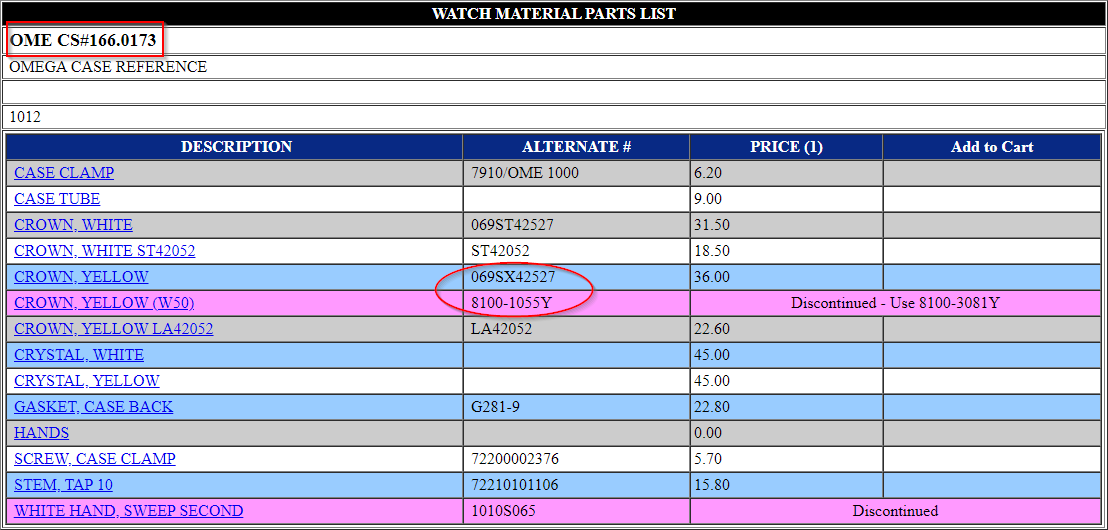The width and height of the screenshot is (1108, 530).
Task: Click price 45.00 in CRYSTAL, YELLOW row
Action: 713,381
